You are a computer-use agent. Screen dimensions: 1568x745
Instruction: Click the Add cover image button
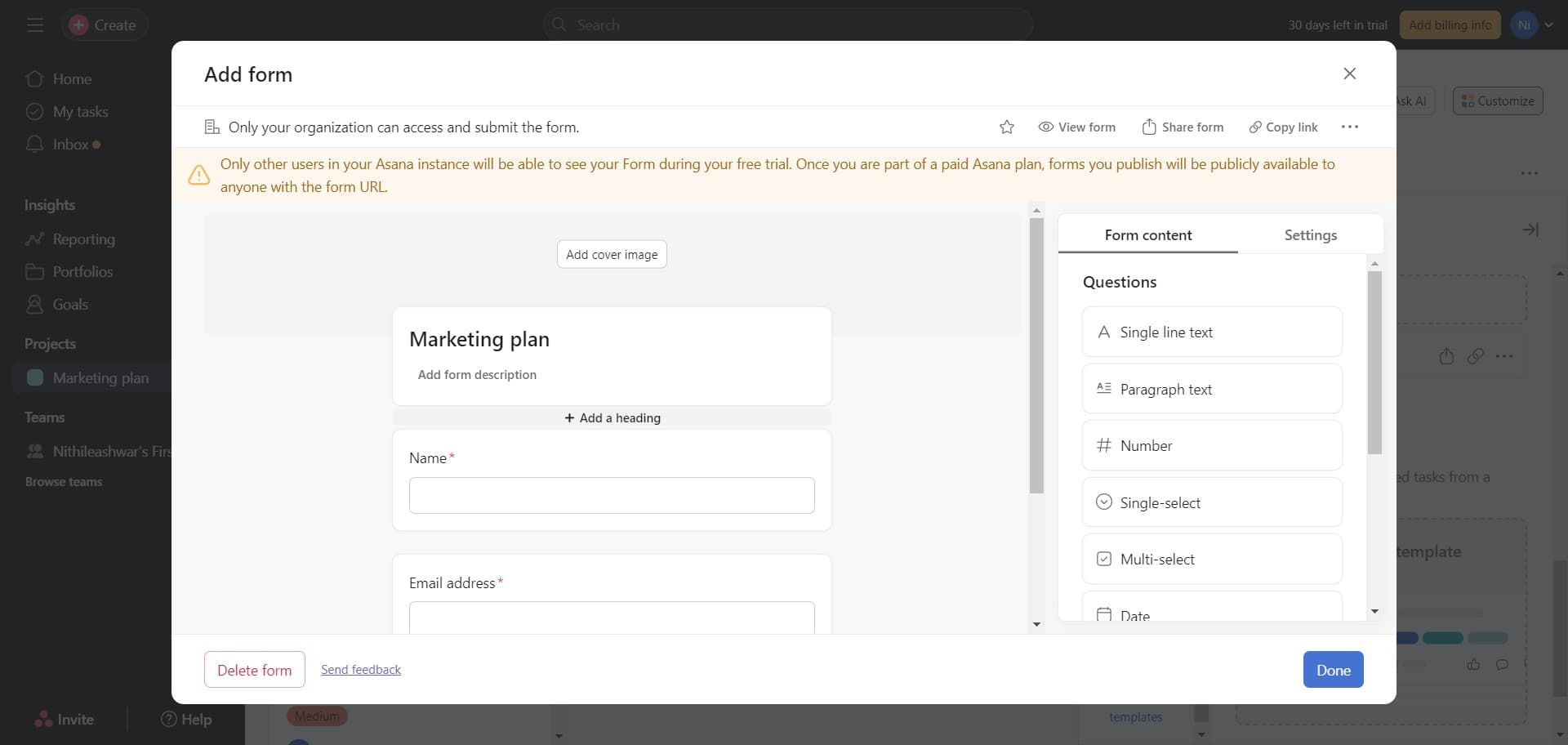(612, 255)
